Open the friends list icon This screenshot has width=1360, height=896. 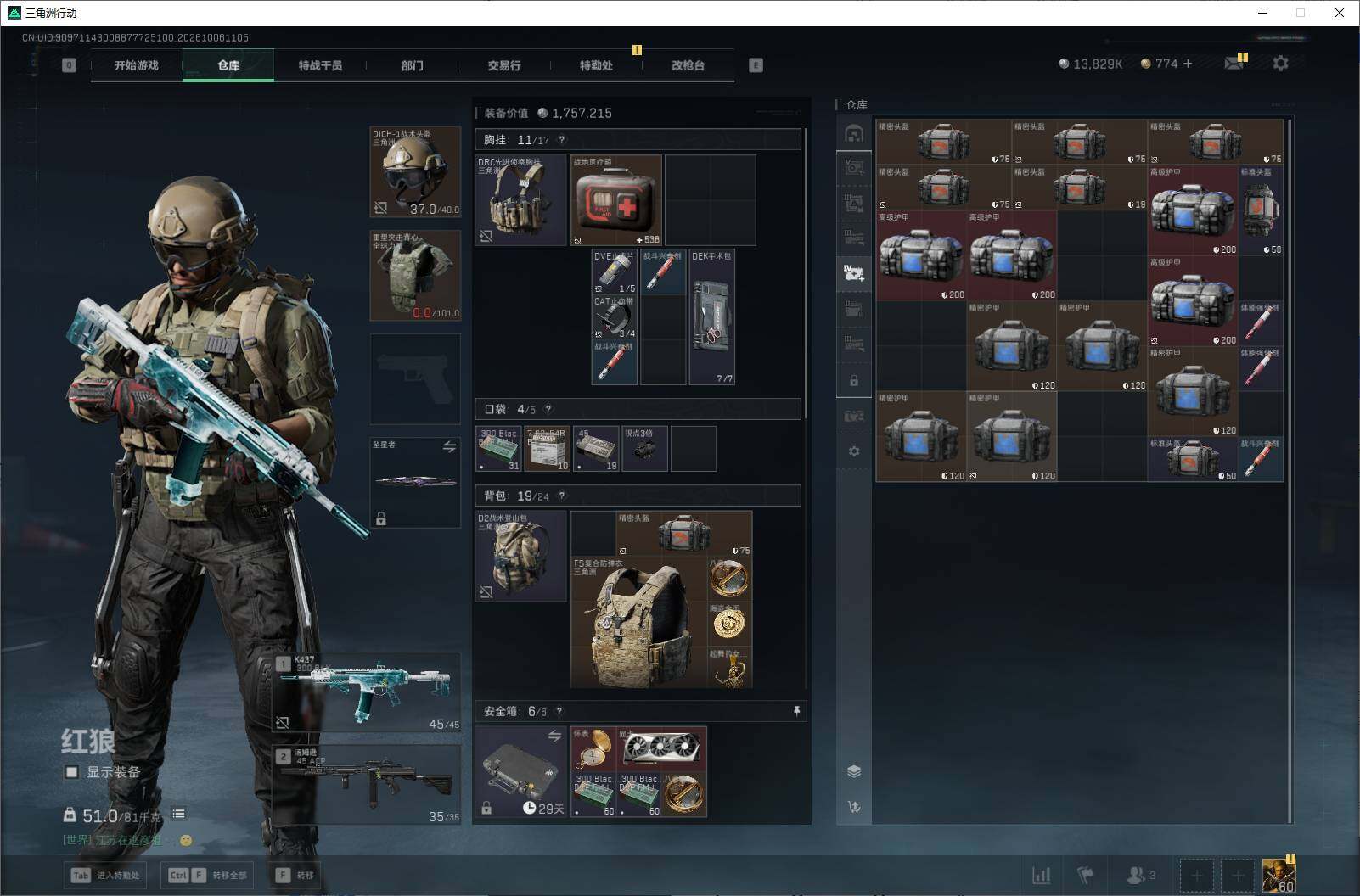1141,875
